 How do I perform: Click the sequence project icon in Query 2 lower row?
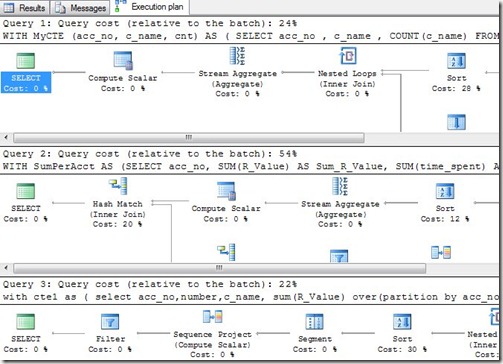click(441, 252)
